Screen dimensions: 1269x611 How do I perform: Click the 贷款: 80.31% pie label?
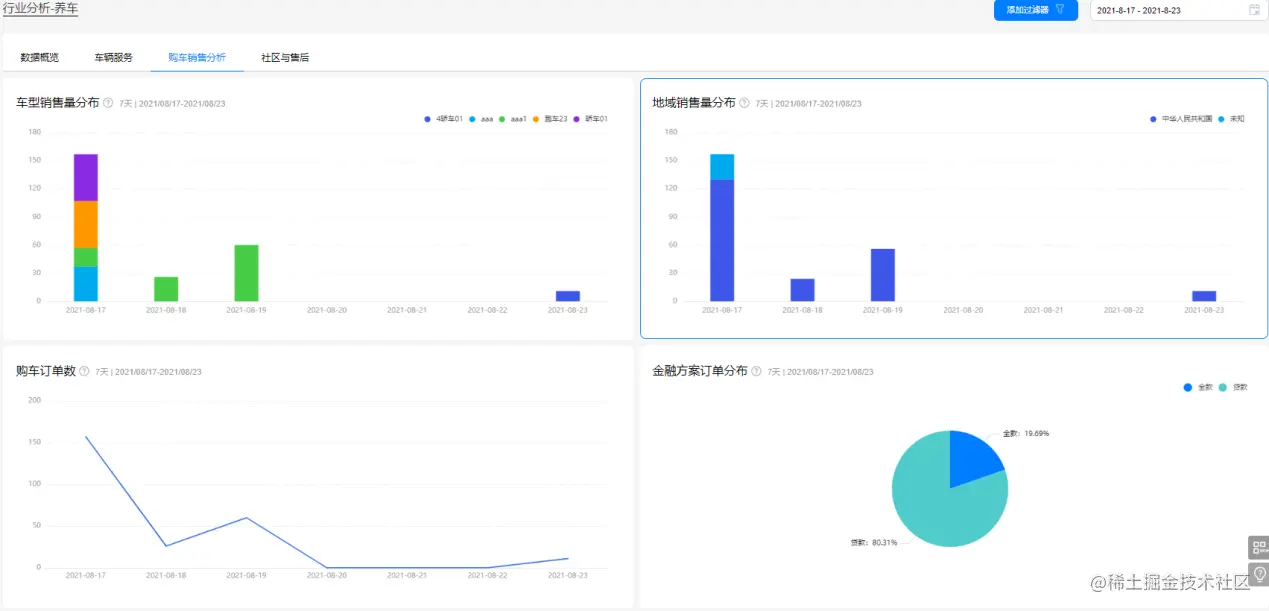click(873, 543)
